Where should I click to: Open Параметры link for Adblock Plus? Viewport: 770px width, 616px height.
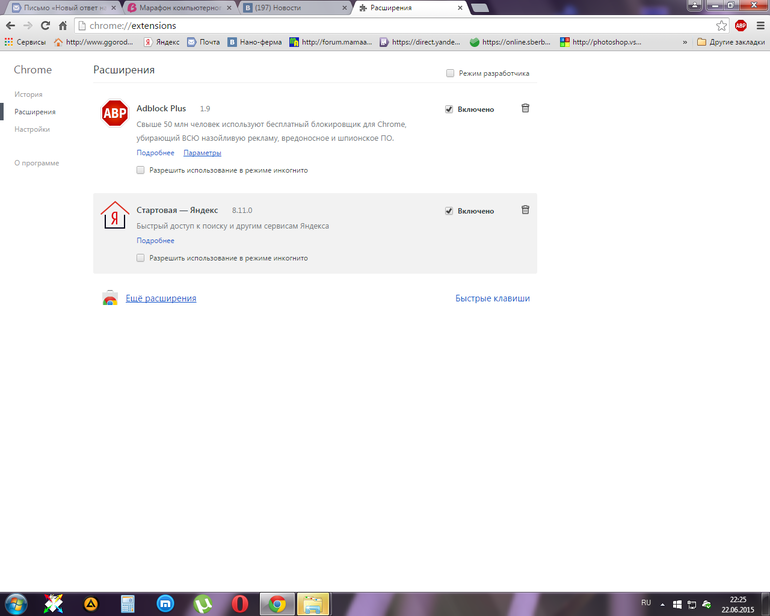click(x=202, y=153)
